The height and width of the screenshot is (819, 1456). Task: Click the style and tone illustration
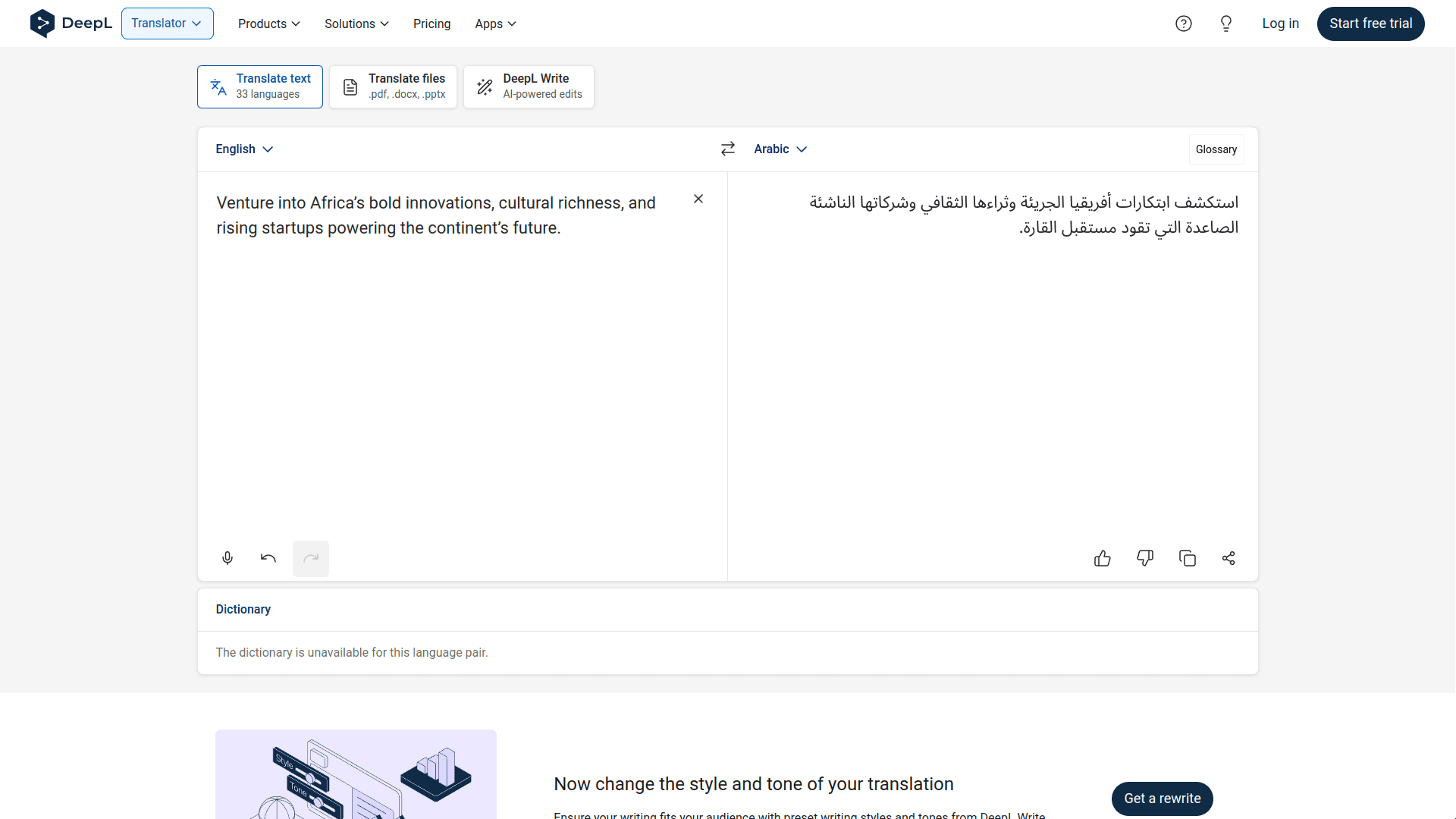(x=356, y=774)
